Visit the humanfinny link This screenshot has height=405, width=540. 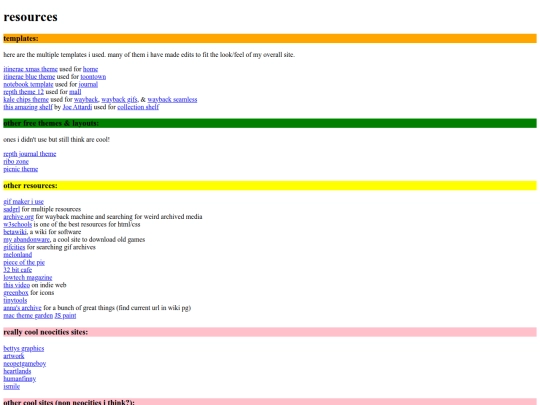(20, 378)
